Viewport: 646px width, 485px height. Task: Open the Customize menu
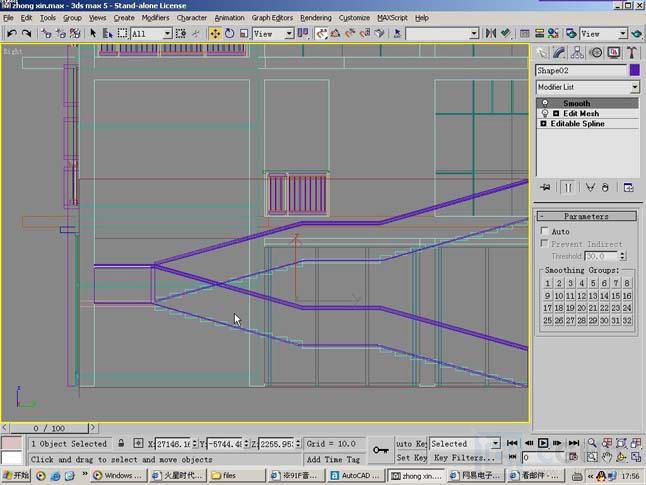click(x=354, y=18)
